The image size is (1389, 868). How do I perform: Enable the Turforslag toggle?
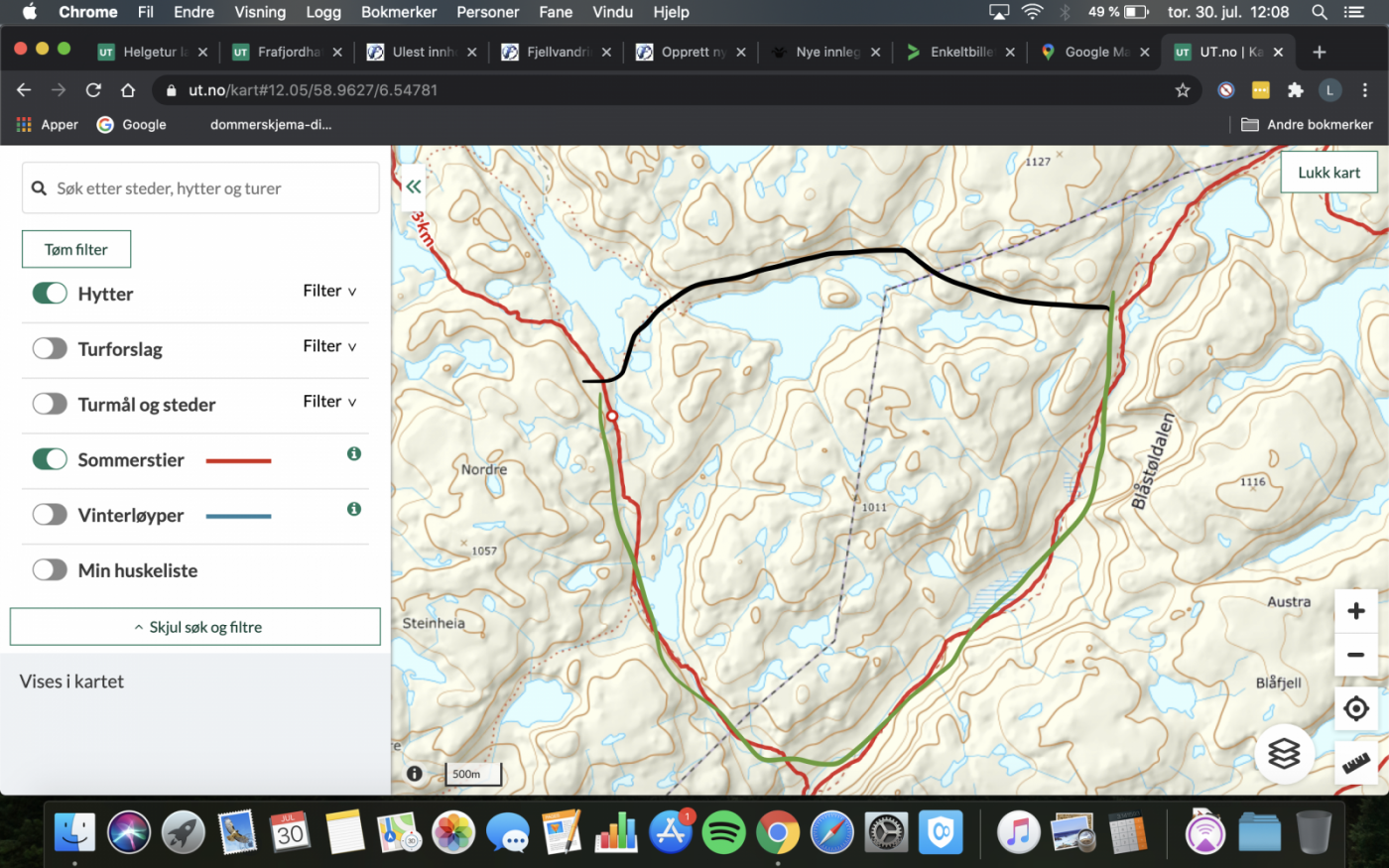(x=50, y=349)
